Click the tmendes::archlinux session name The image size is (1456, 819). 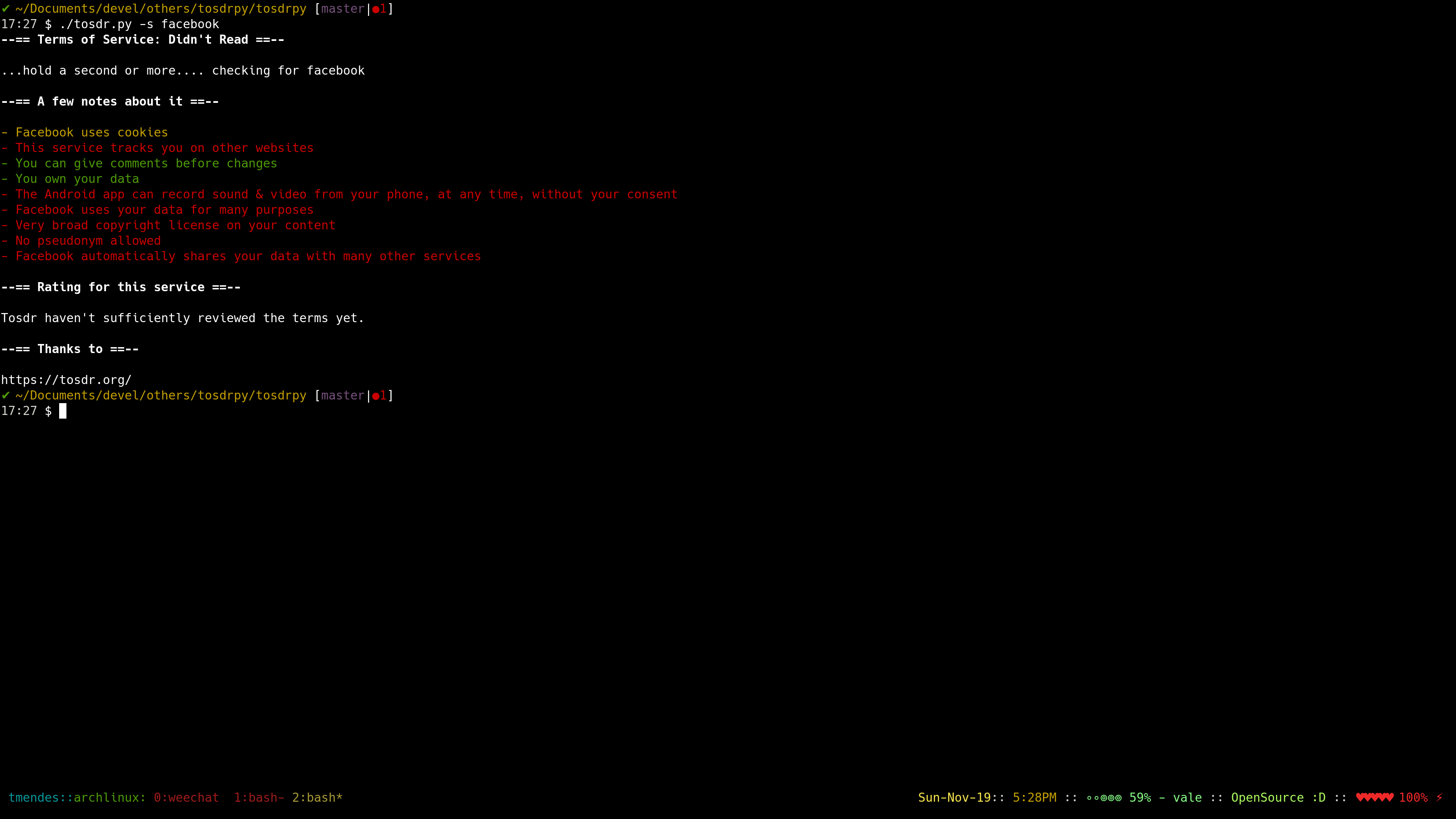coord(77,798)
